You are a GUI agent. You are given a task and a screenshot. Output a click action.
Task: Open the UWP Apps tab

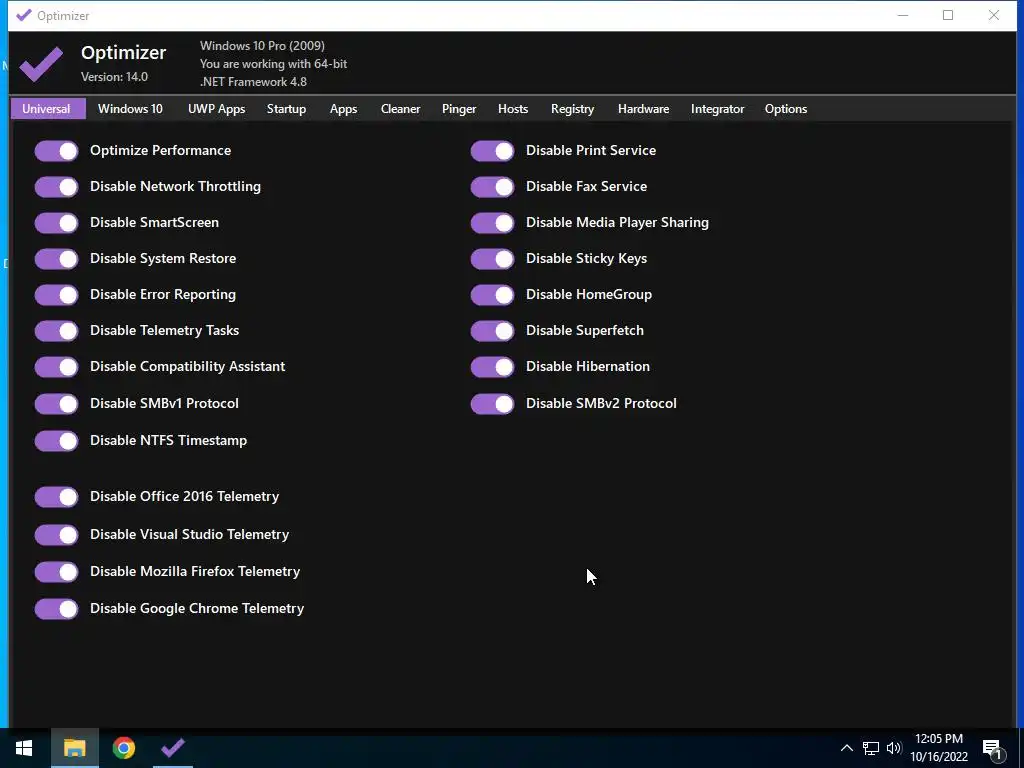[x=216, y=109]
